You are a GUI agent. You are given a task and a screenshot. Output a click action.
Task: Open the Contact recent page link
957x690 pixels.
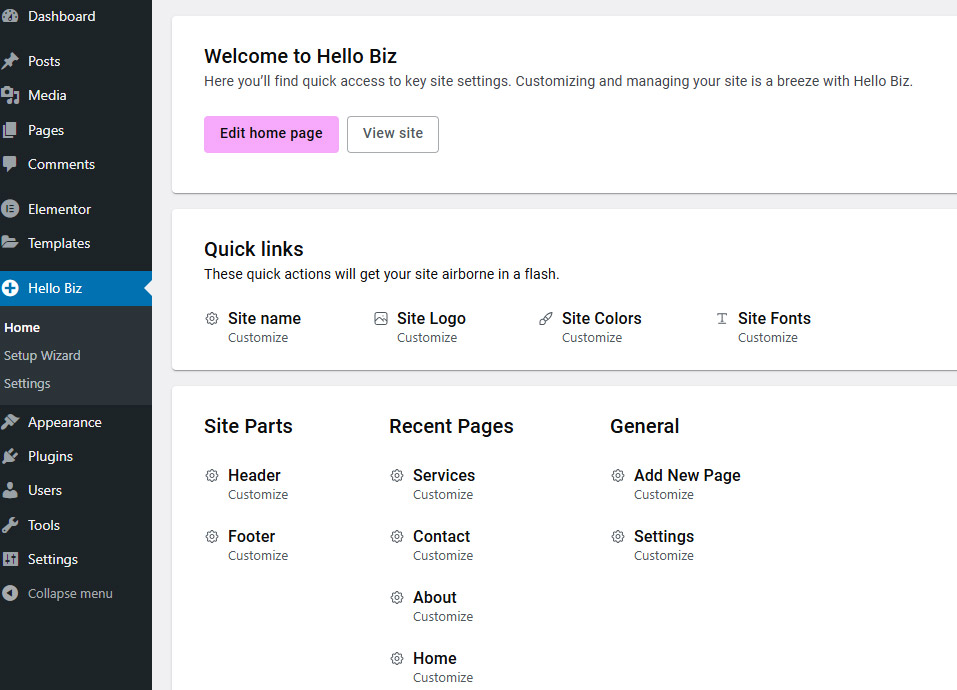click(441, 536)
